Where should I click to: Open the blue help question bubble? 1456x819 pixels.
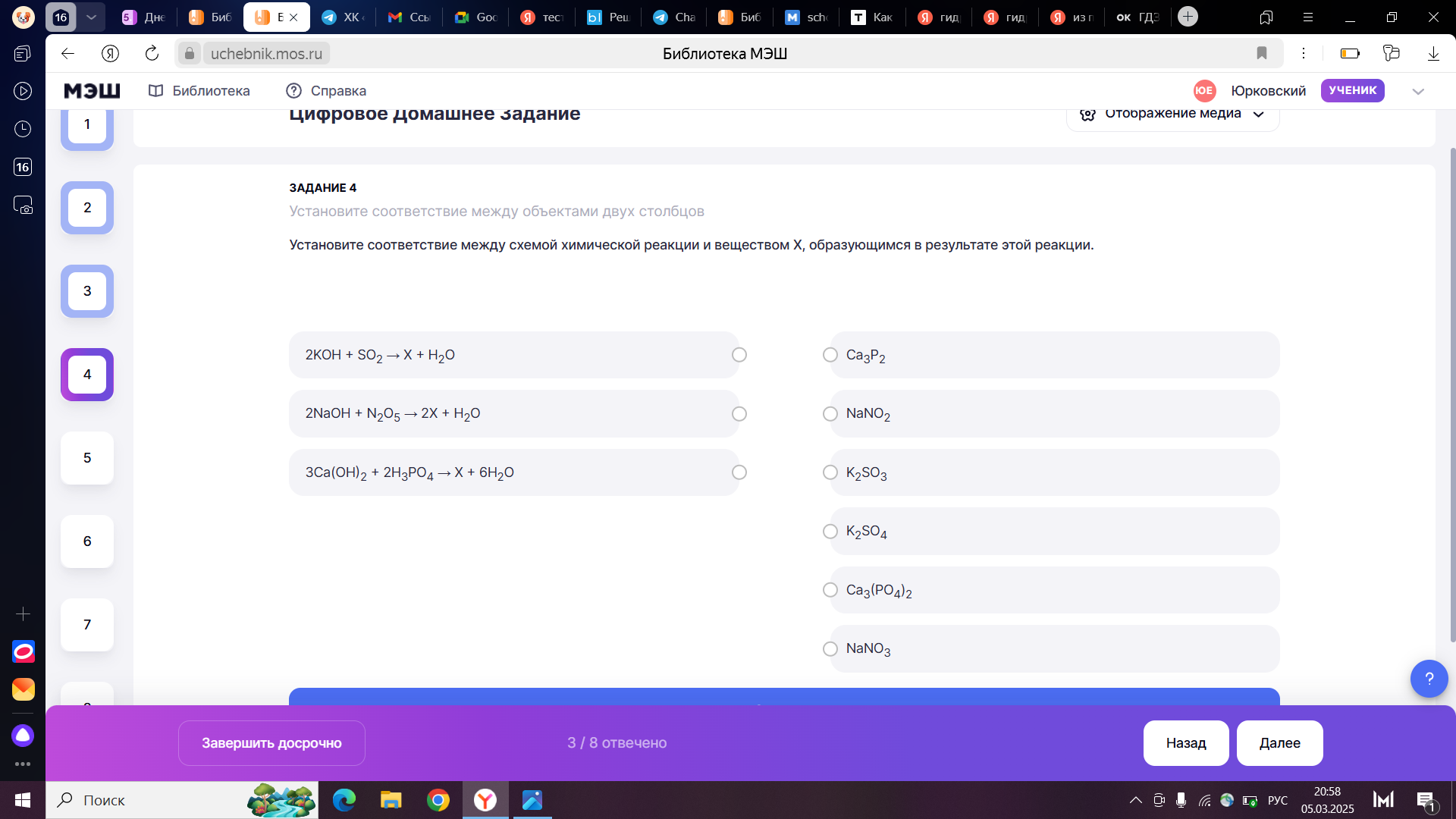[1429, 678]
